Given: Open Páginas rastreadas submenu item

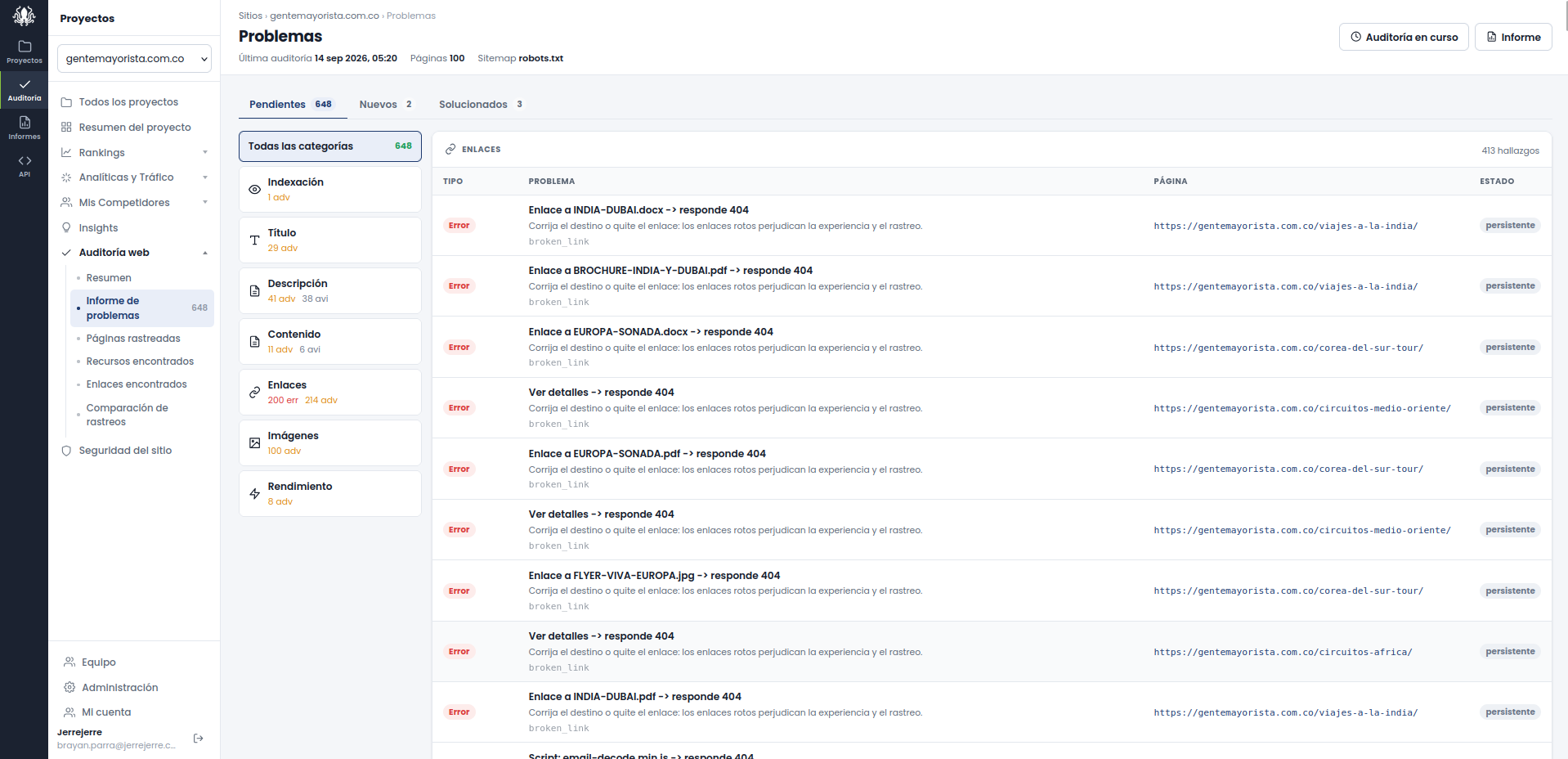Looking at the screenshot, I should (133, 339).
